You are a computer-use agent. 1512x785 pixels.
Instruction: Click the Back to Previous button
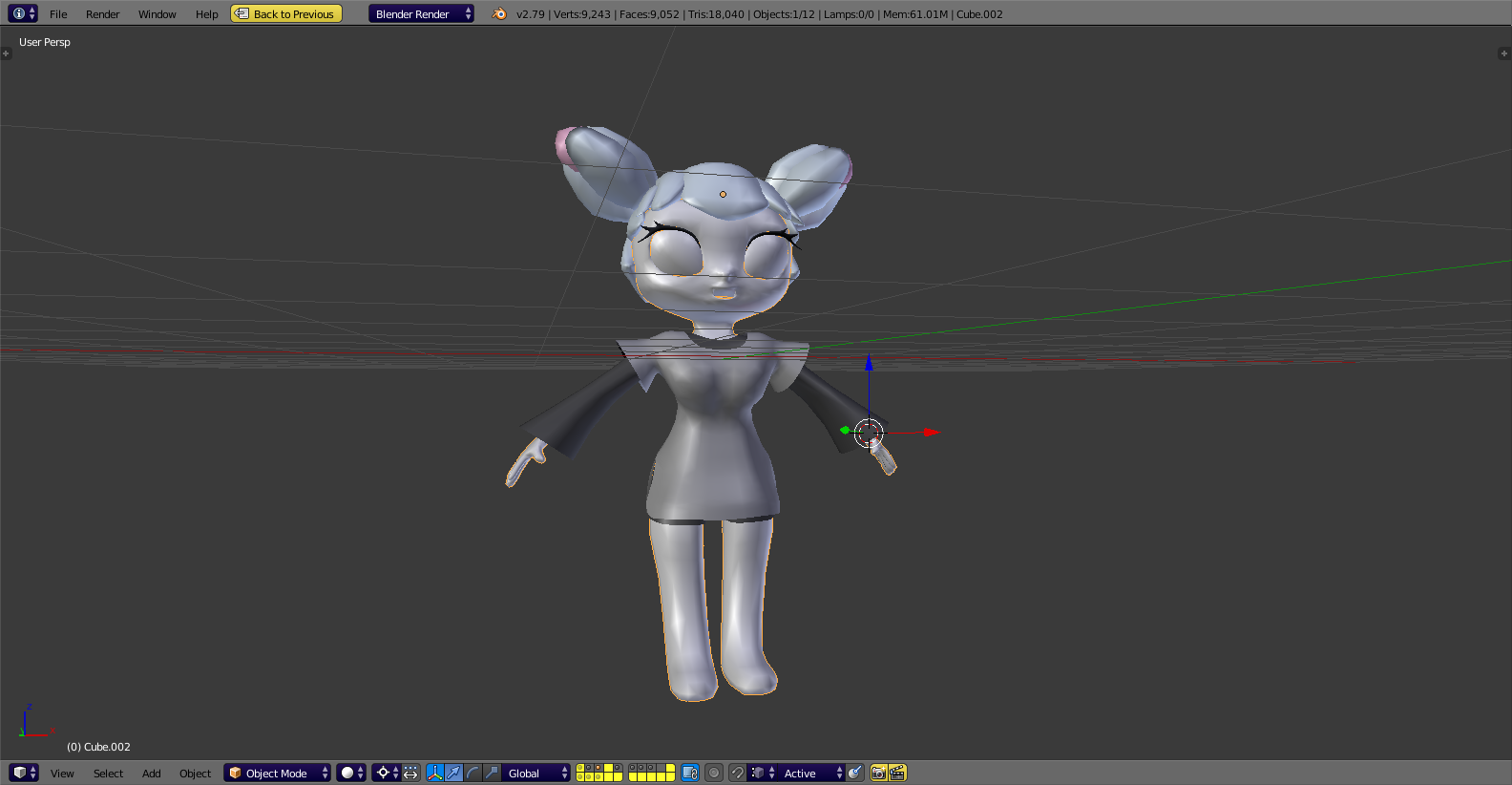286,14
